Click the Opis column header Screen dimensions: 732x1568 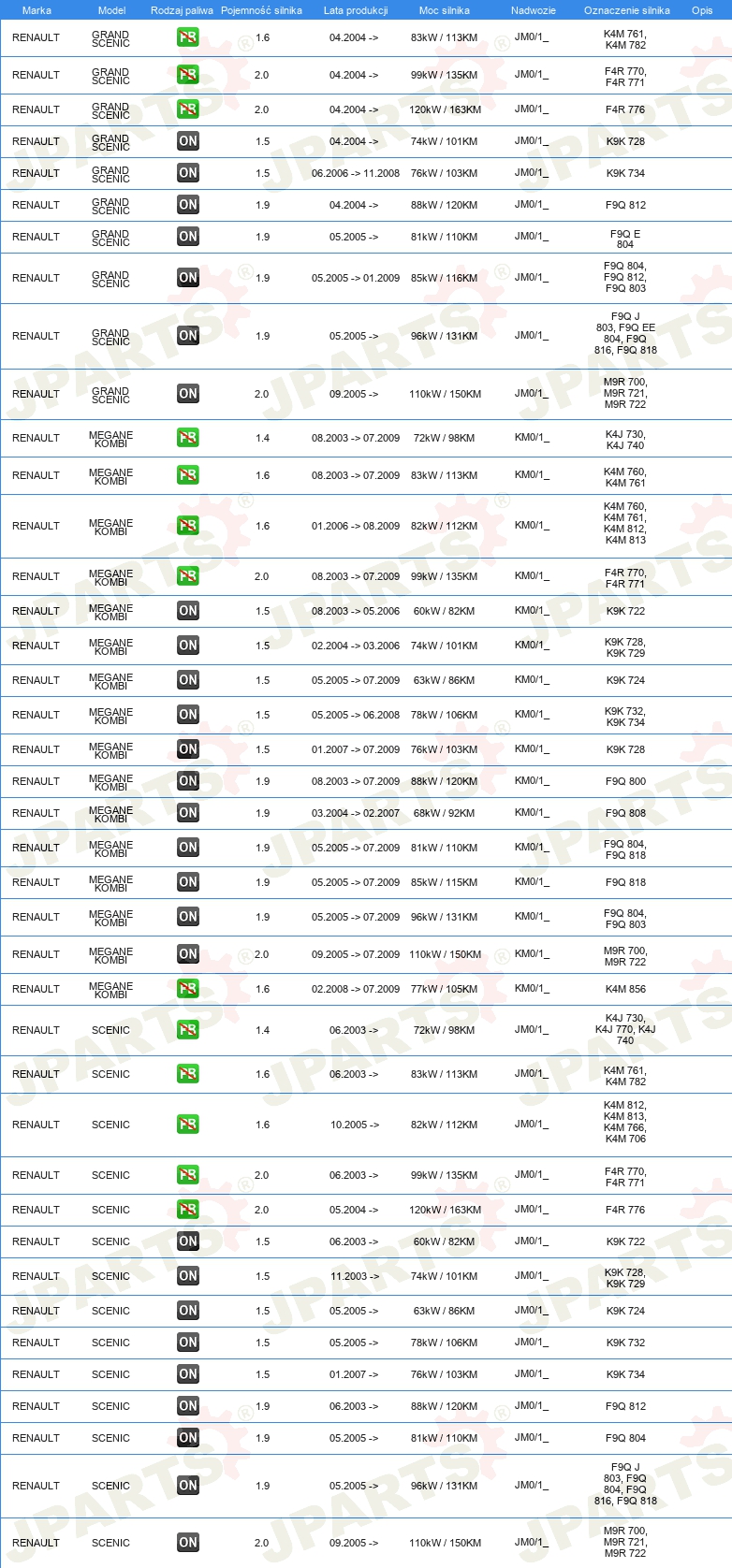[x=702, y=10]
